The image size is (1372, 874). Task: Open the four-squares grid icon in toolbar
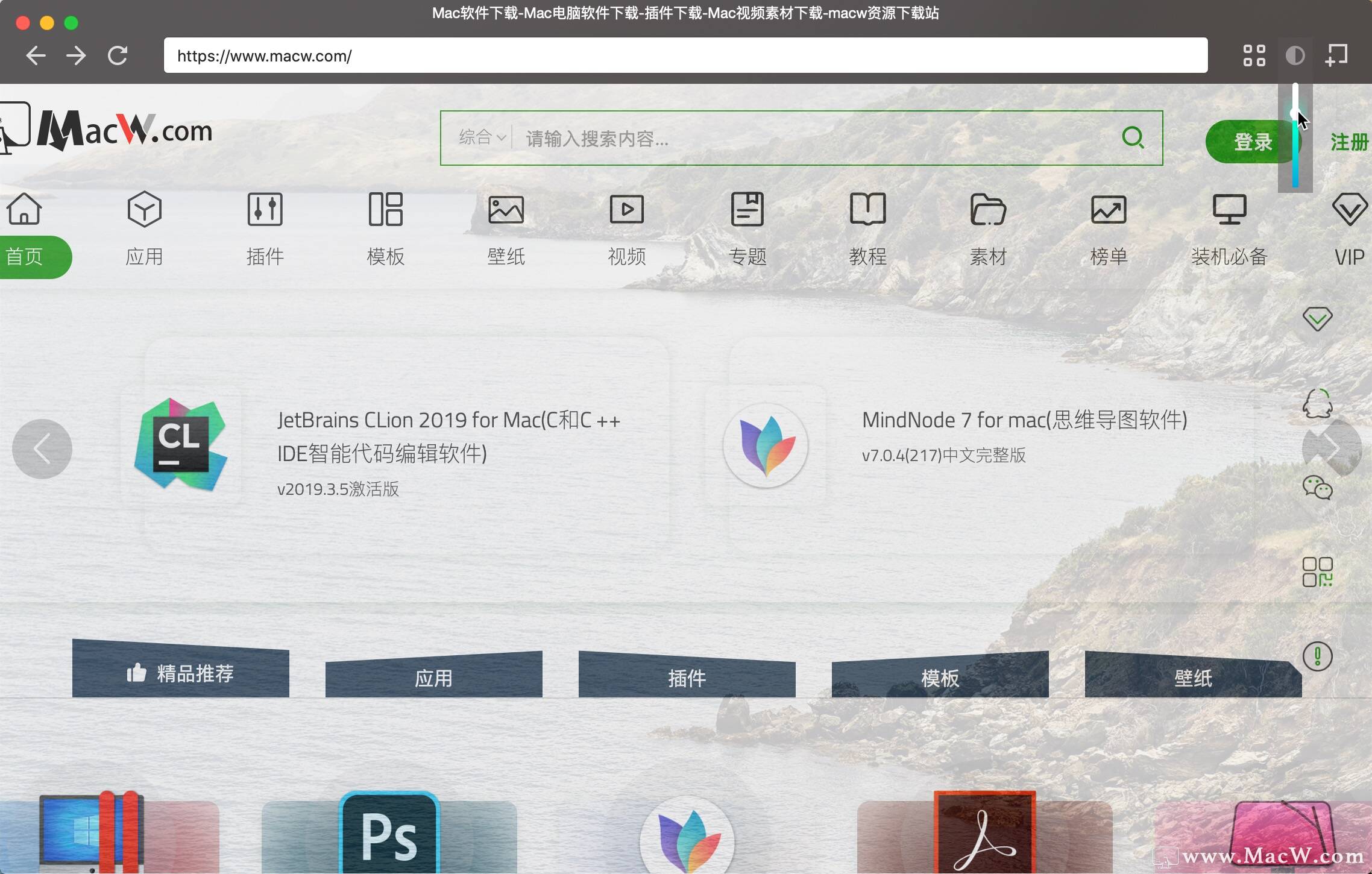(1254, 55)
